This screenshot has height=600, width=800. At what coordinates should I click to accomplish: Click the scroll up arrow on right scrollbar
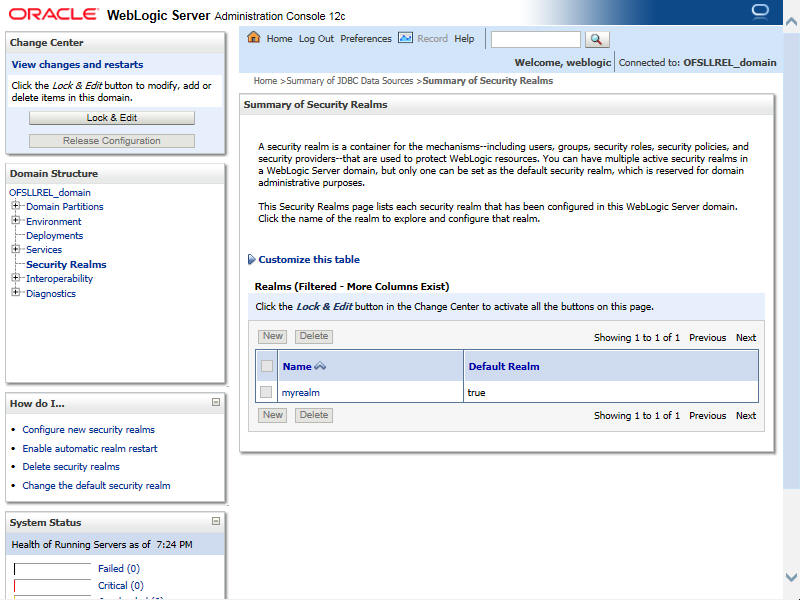click(791, 22)
